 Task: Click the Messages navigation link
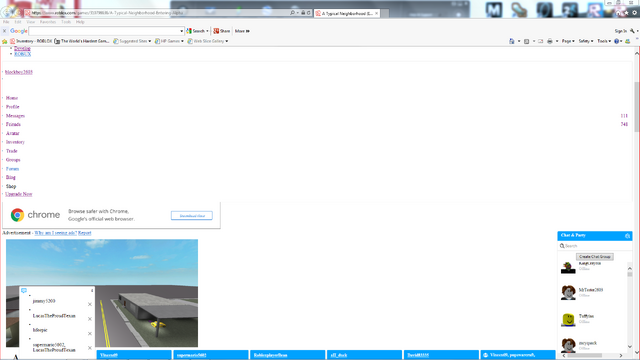(x=15, y=116)
